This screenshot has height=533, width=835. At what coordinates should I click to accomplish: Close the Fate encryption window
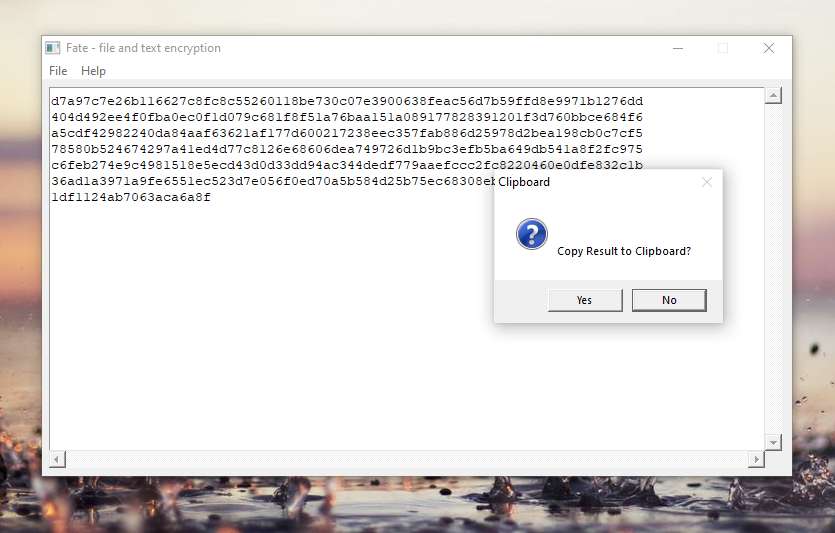pyautogui.click(x=768, y=48)
